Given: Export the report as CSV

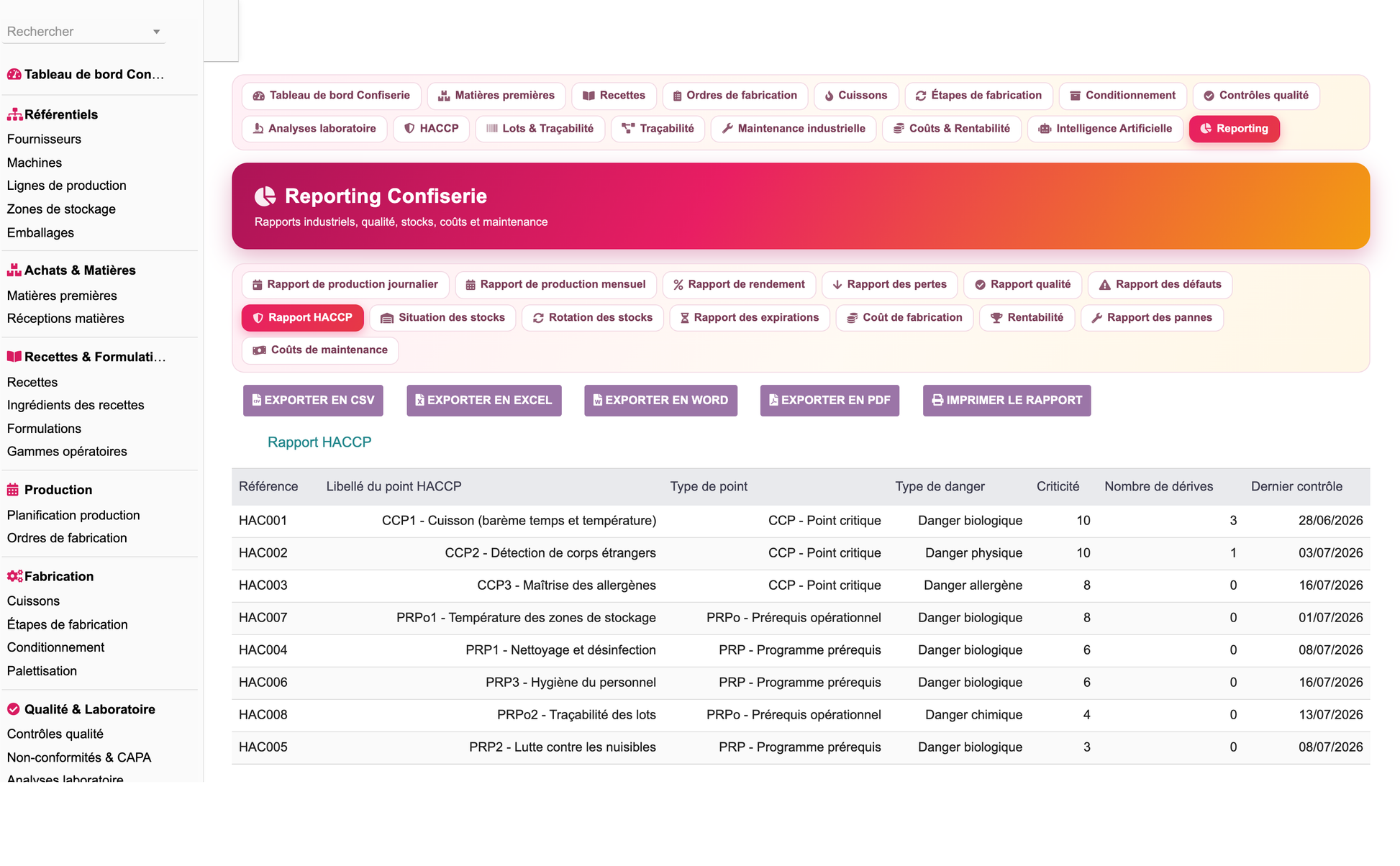Looking at the screenshot, I should (x=313, y=401).
